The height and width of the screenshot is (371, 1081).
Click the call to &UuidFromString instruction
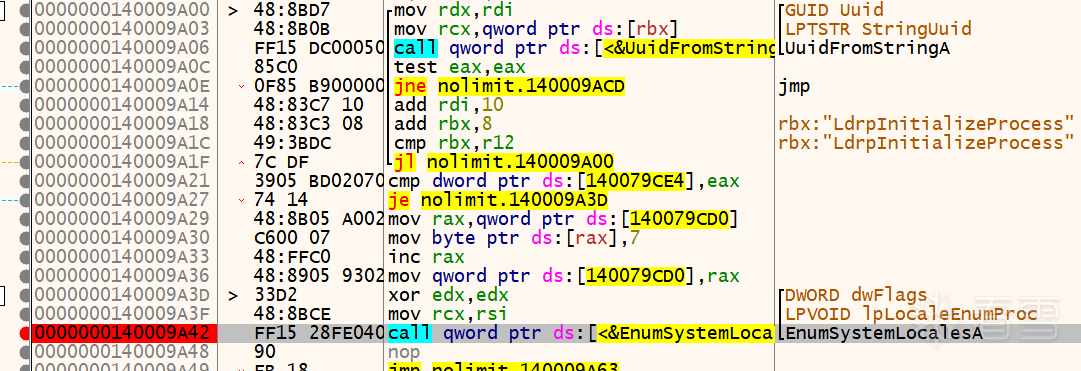click(x=584, y=48)
